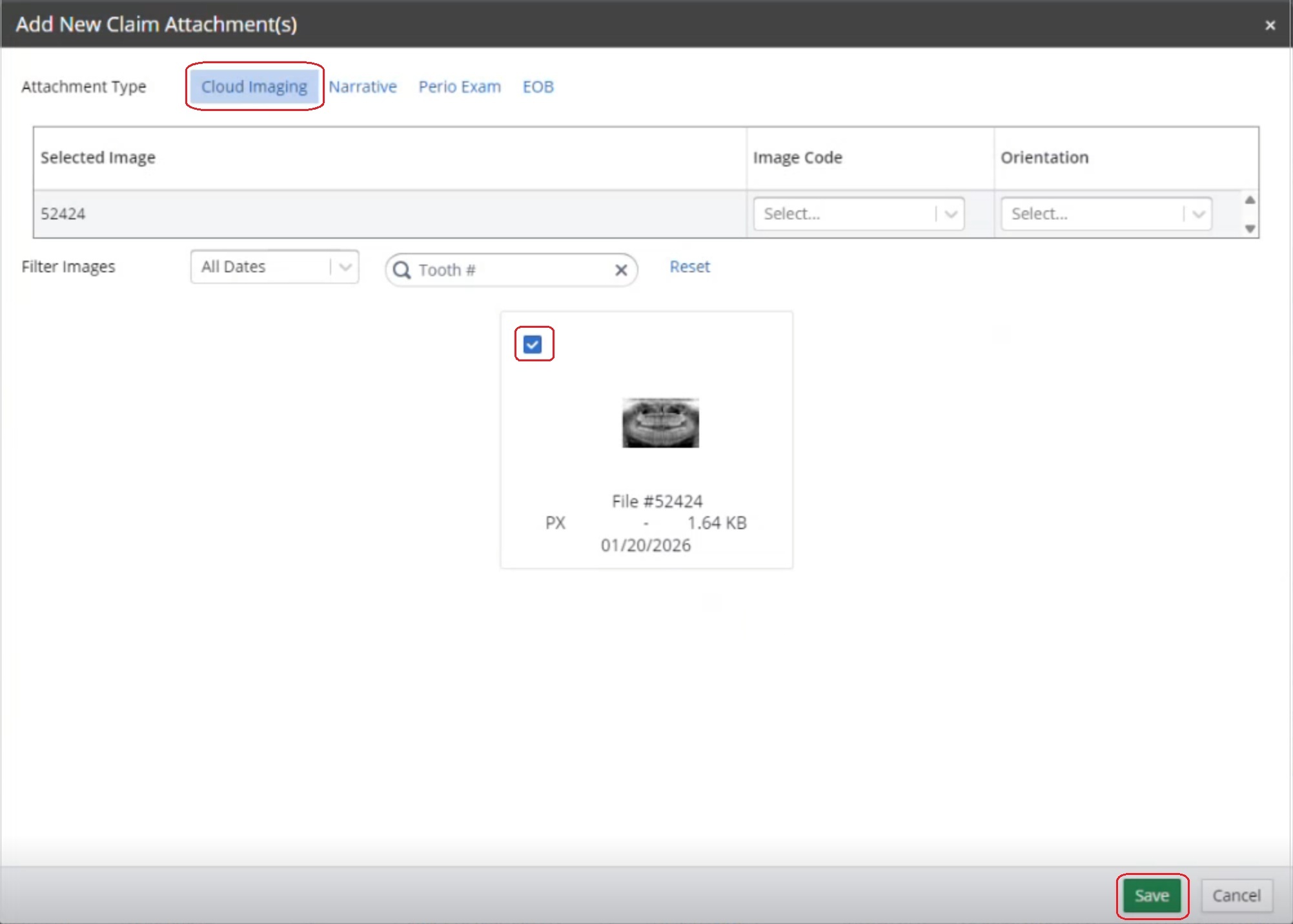Uncheck the File #52424 image checkbox
This screenshot has width=1293, height=924.
click(x=533, y=345)
